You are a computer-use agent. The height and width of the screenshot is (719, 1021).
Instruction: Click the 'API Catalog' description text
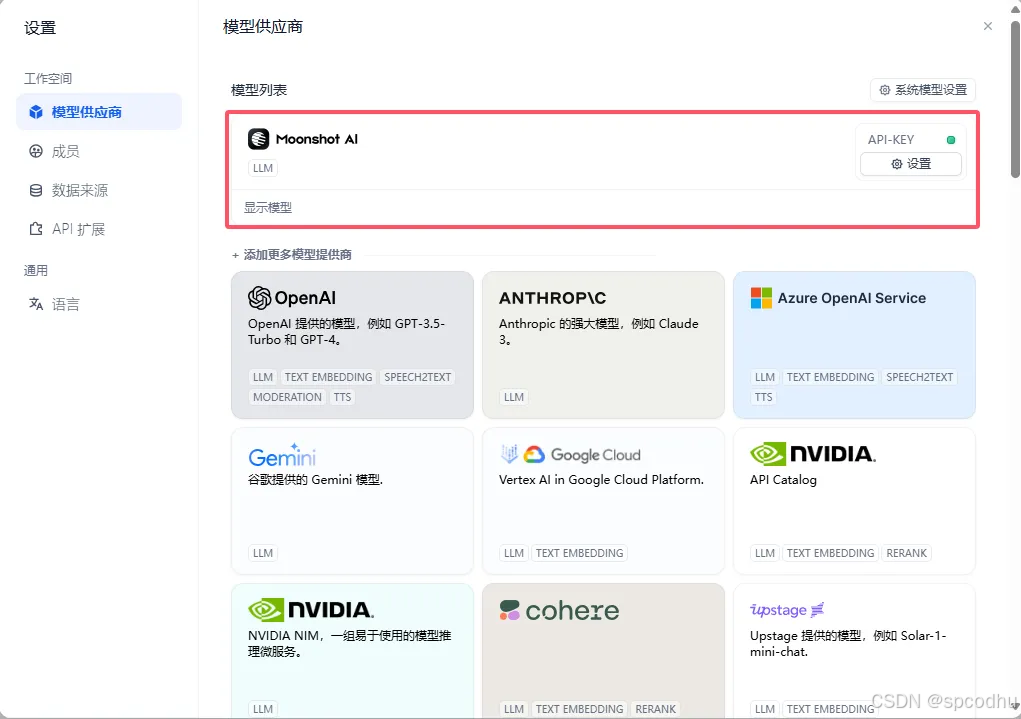point(783,479)
